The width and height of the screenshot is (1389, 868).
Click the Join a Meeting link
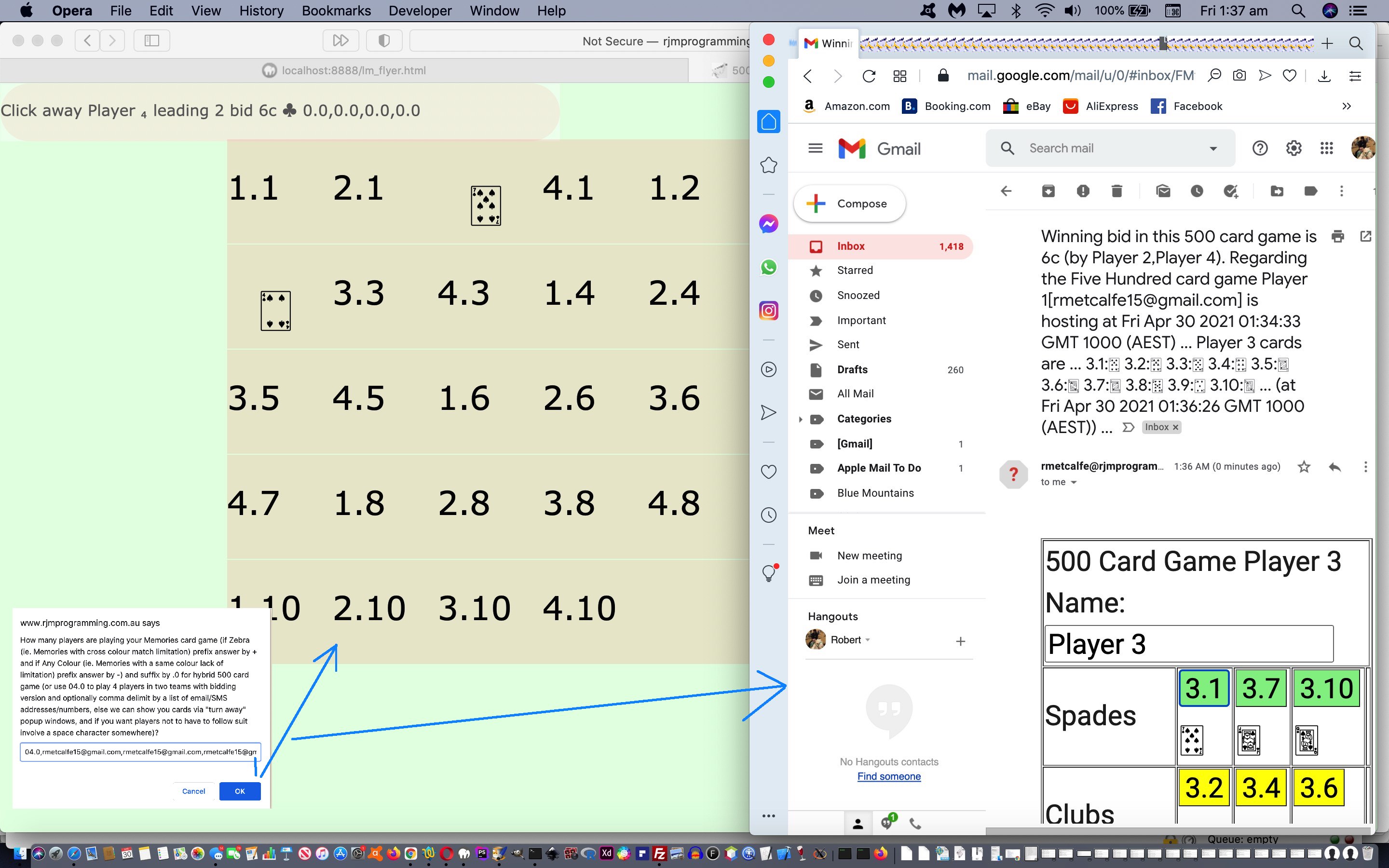pos(872,580)
